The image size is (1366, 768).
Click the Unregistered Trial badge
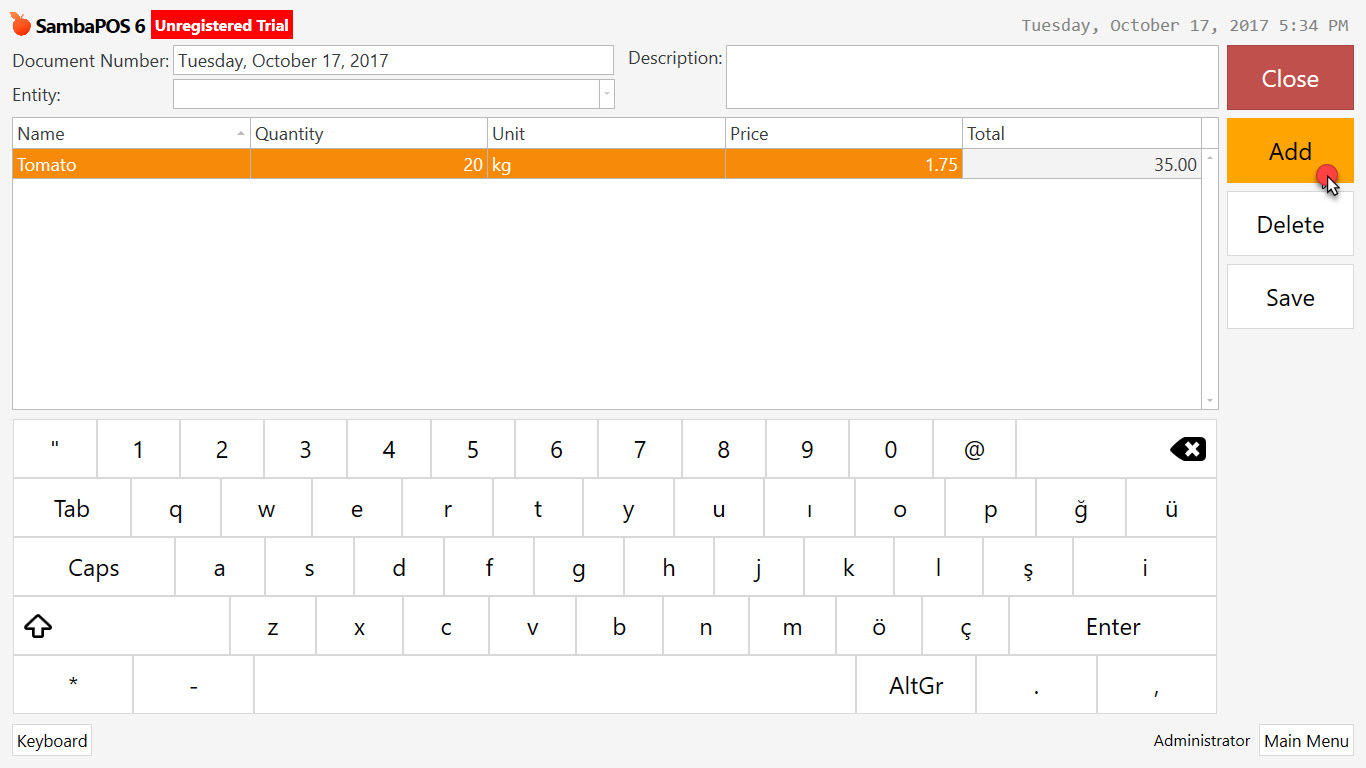click(221, 25)
